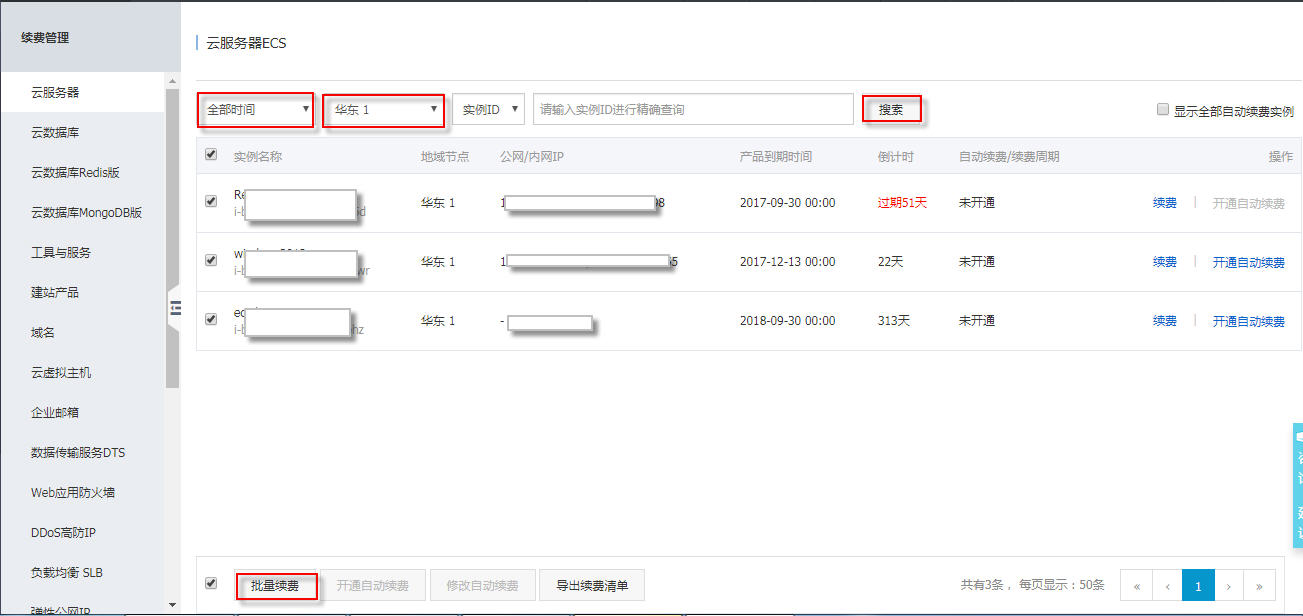Click the 修改自动续费 button in the bottom bar

click(482, 585)
